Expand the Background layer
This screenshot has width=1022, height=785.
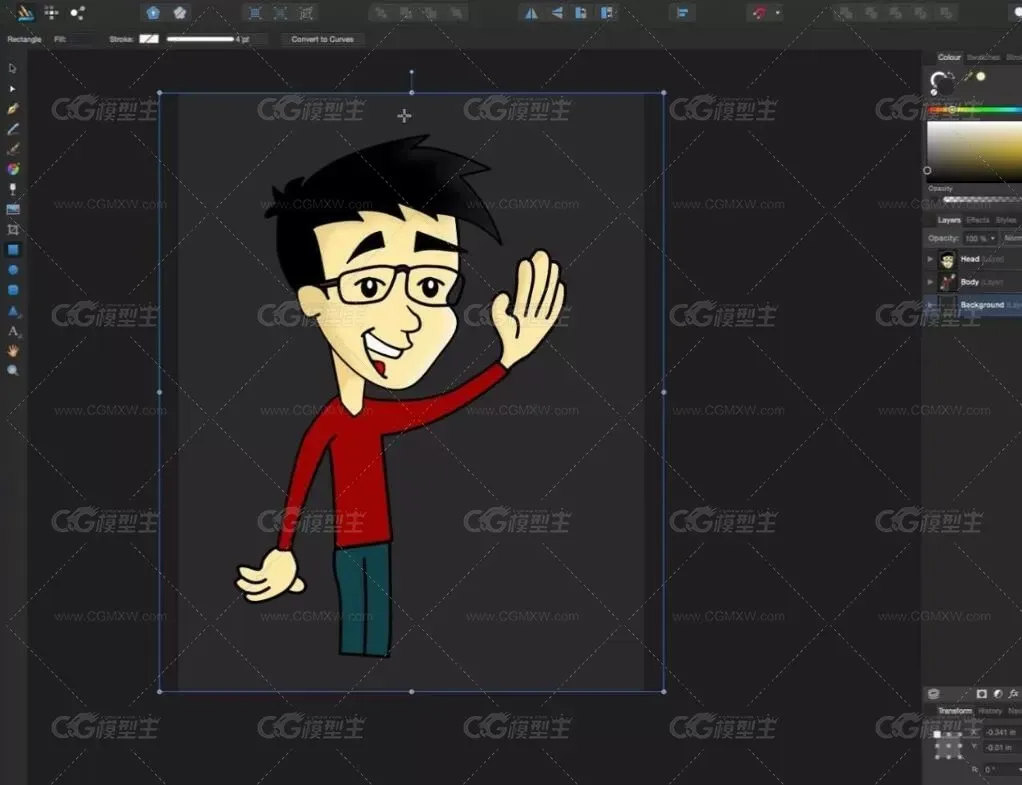pyautogui.click(x=930, y=304)
